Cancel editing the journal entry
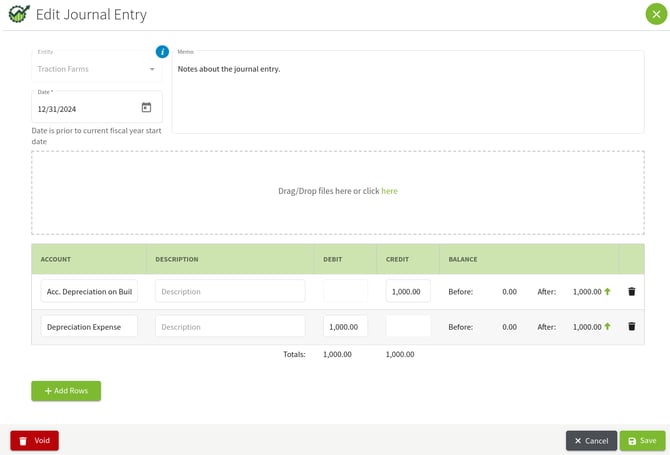This screenshot has height=455, width=670. [x=591, y=441]
